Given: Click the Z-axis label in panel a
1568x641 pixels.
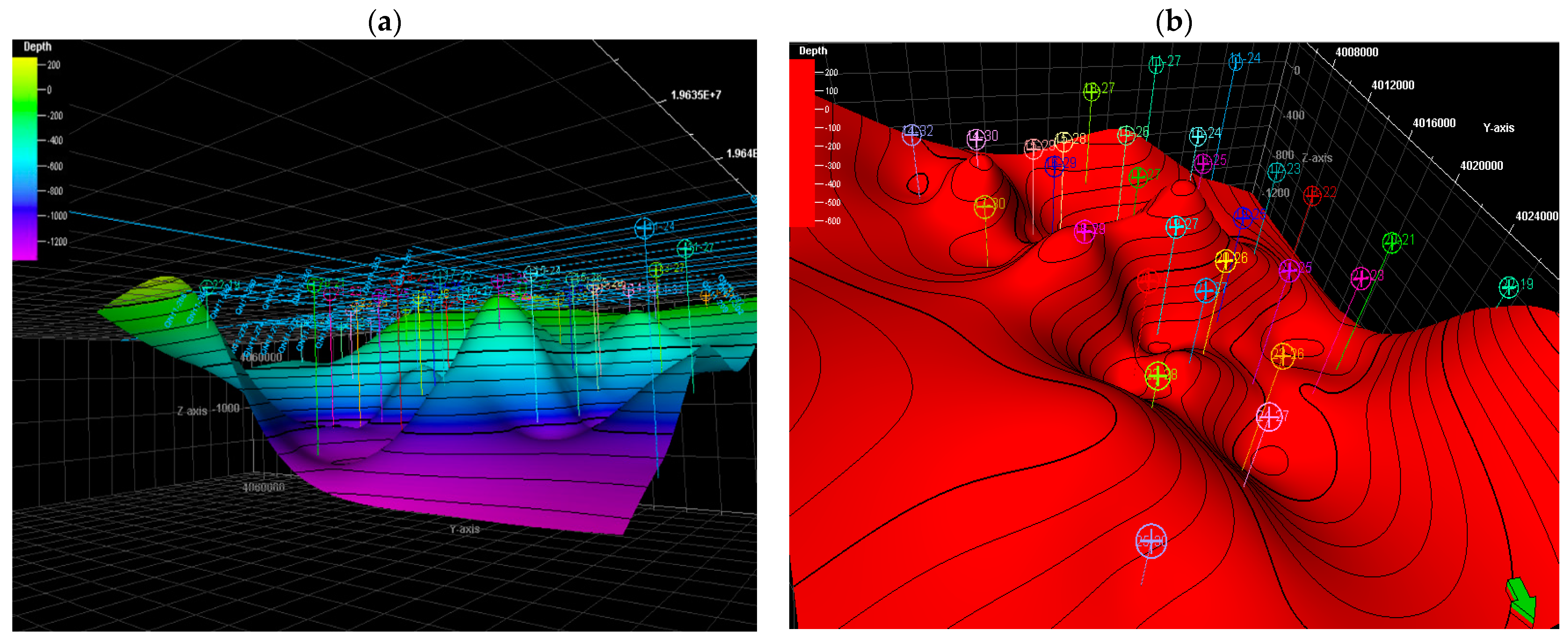Looking at the screenshot, I should pos(192,411).
